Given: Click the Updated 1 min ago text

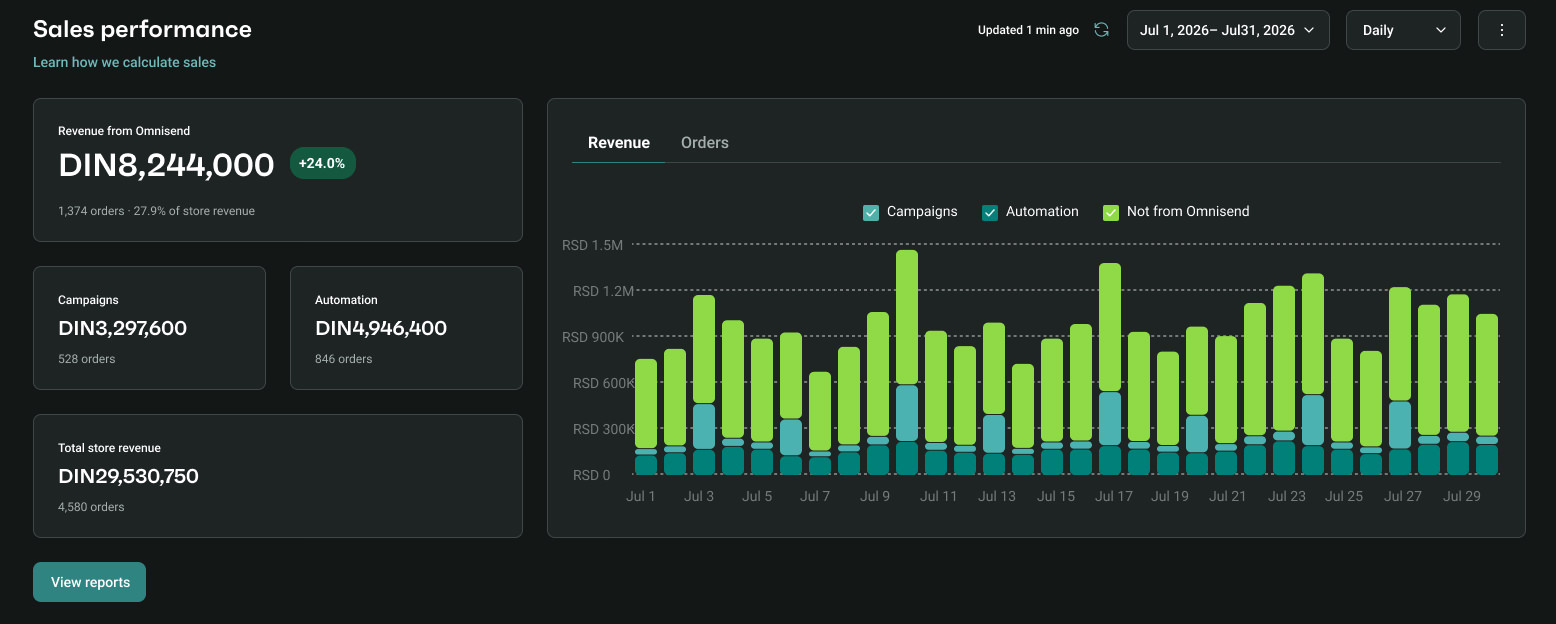Looking at the screenshot, I should (x=1028, y=30).
